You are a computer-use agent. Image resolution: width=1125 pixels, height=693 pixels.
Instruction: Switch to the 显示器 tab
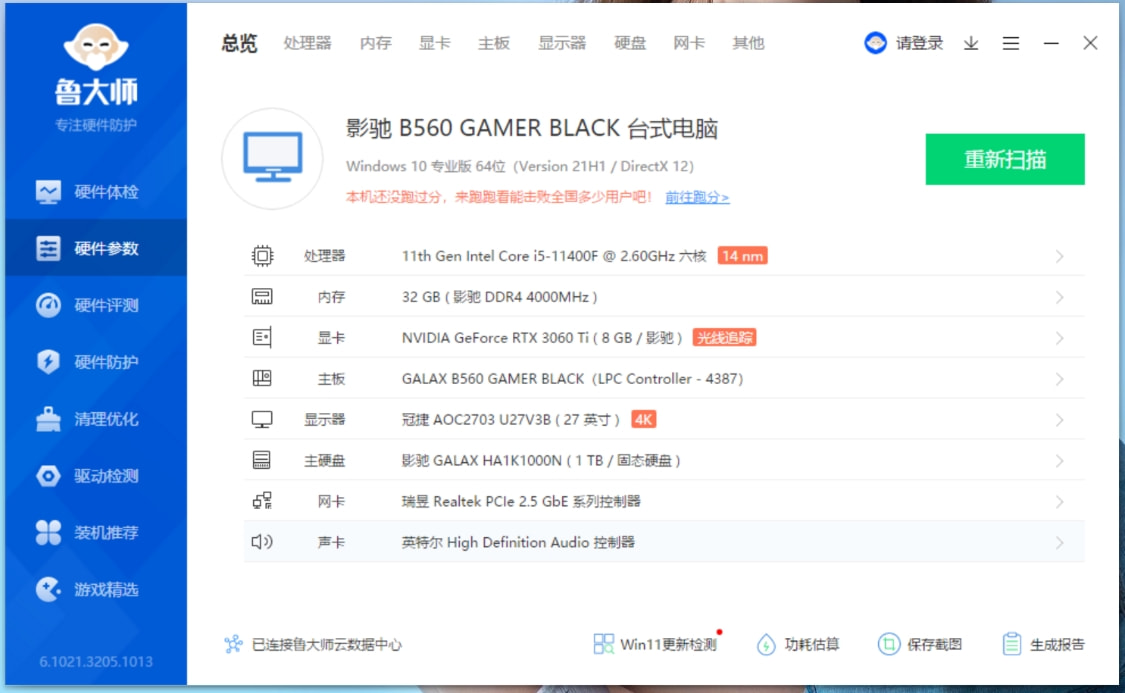(x=566, y=43)
